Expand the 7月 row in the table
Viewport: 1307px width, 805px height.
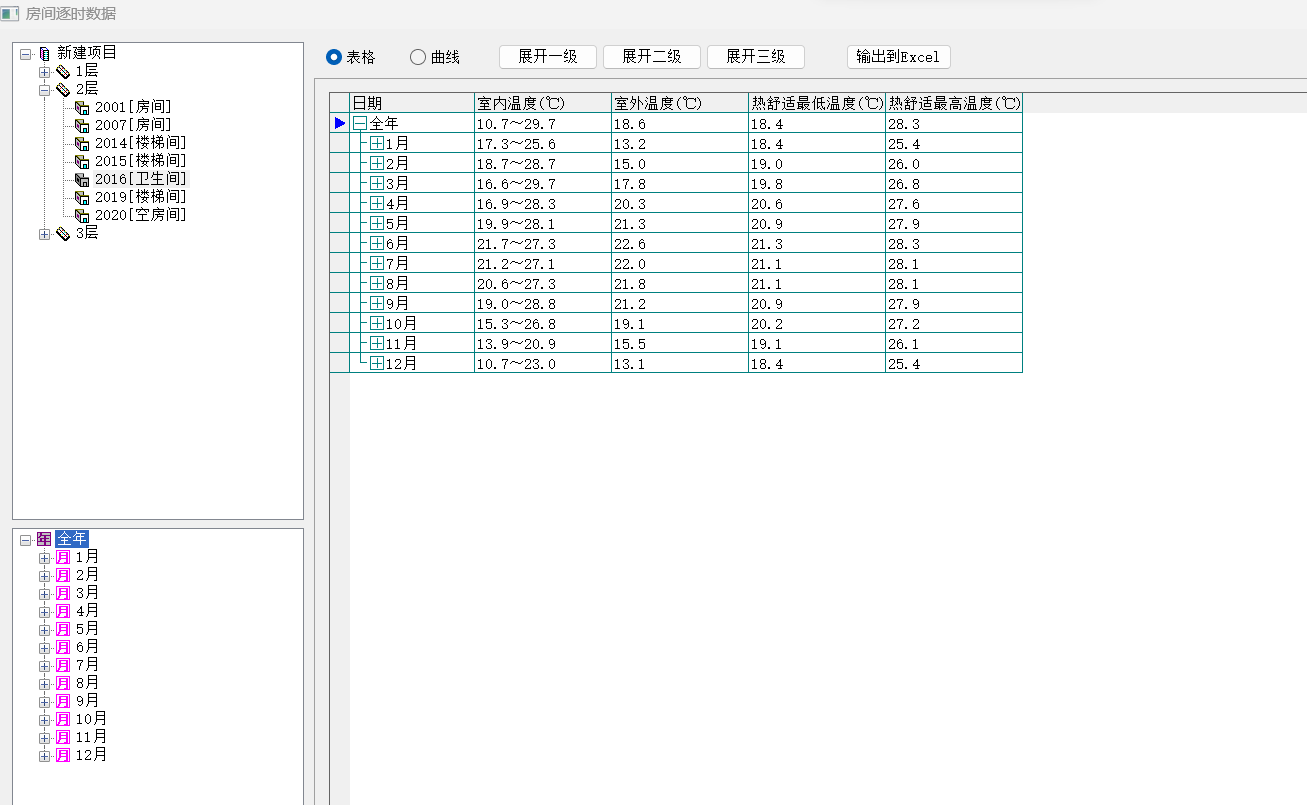tap(377, 263)
